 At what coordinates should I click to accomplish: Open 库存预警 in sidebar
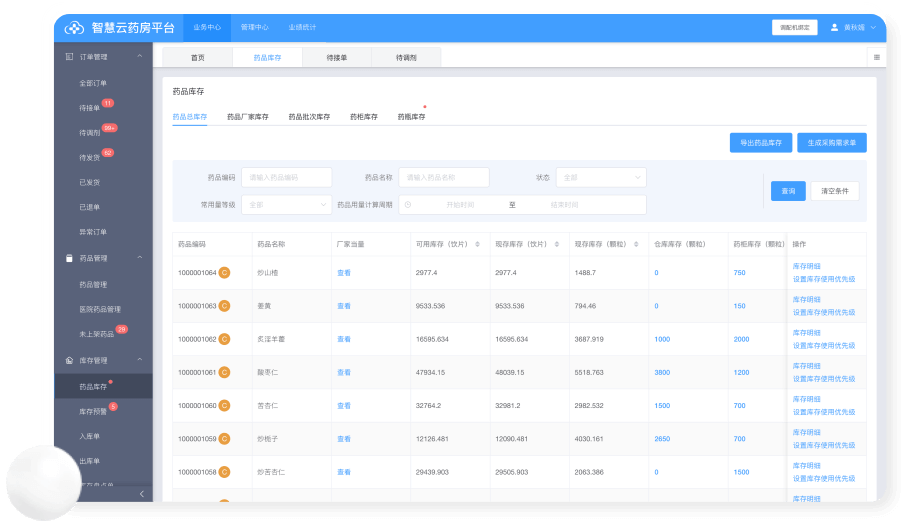pos(93,412)
